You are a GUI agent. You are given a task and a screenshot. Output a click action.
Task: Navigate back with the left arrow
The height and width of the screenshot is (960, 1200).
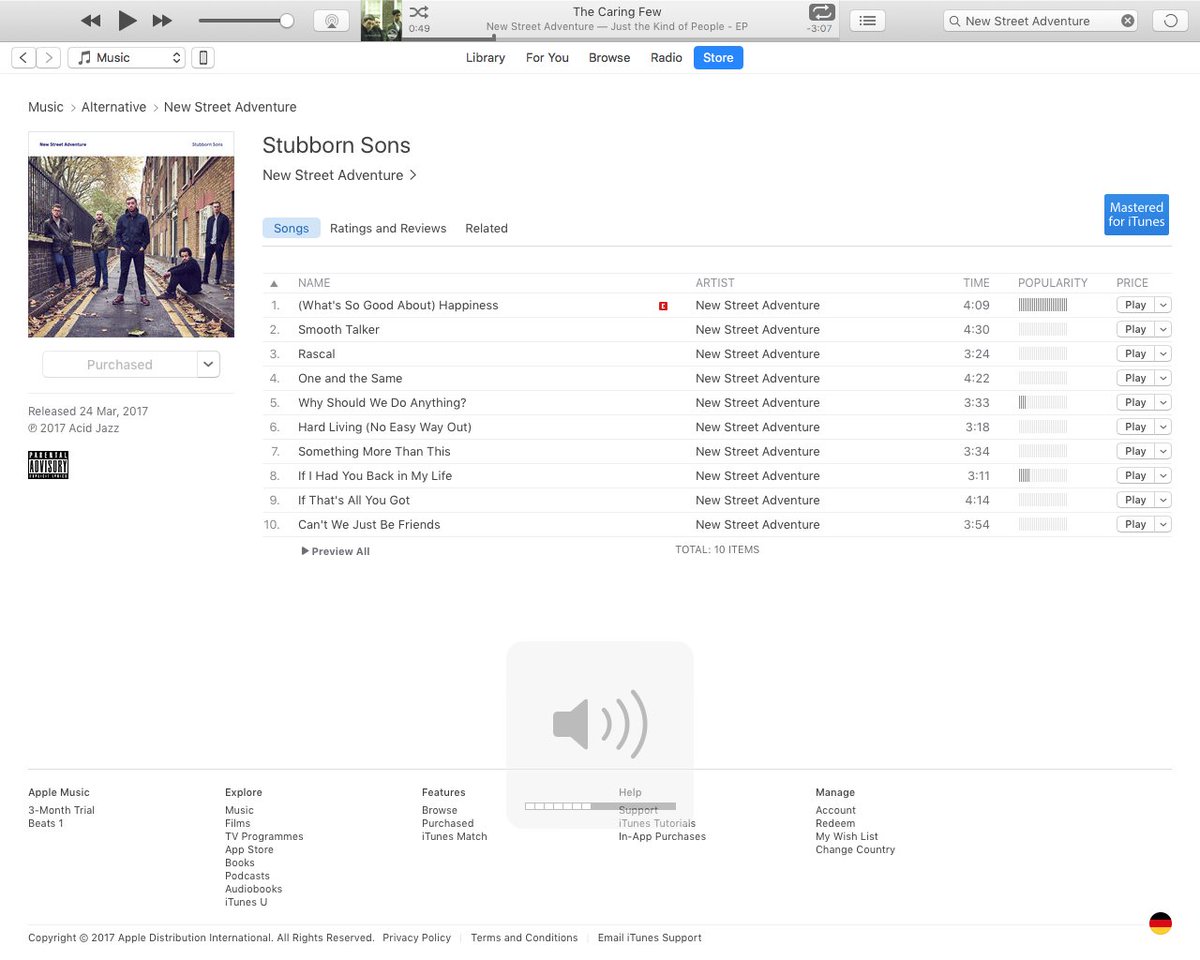22,57
